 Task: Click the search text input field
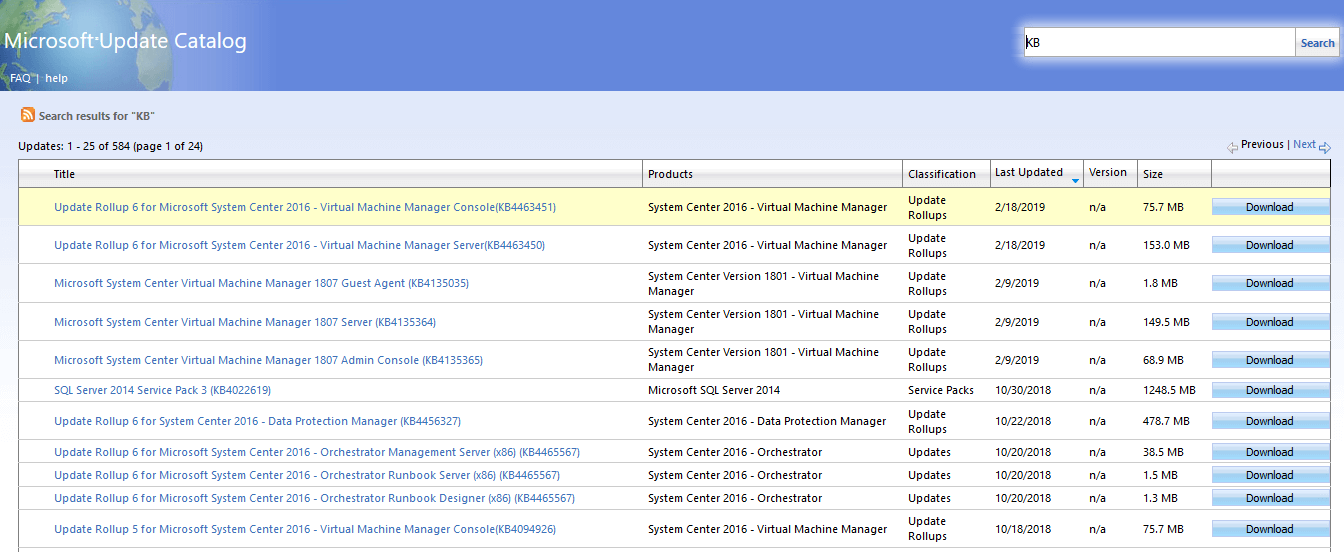pyautogui.click(x=1159, y=43)
